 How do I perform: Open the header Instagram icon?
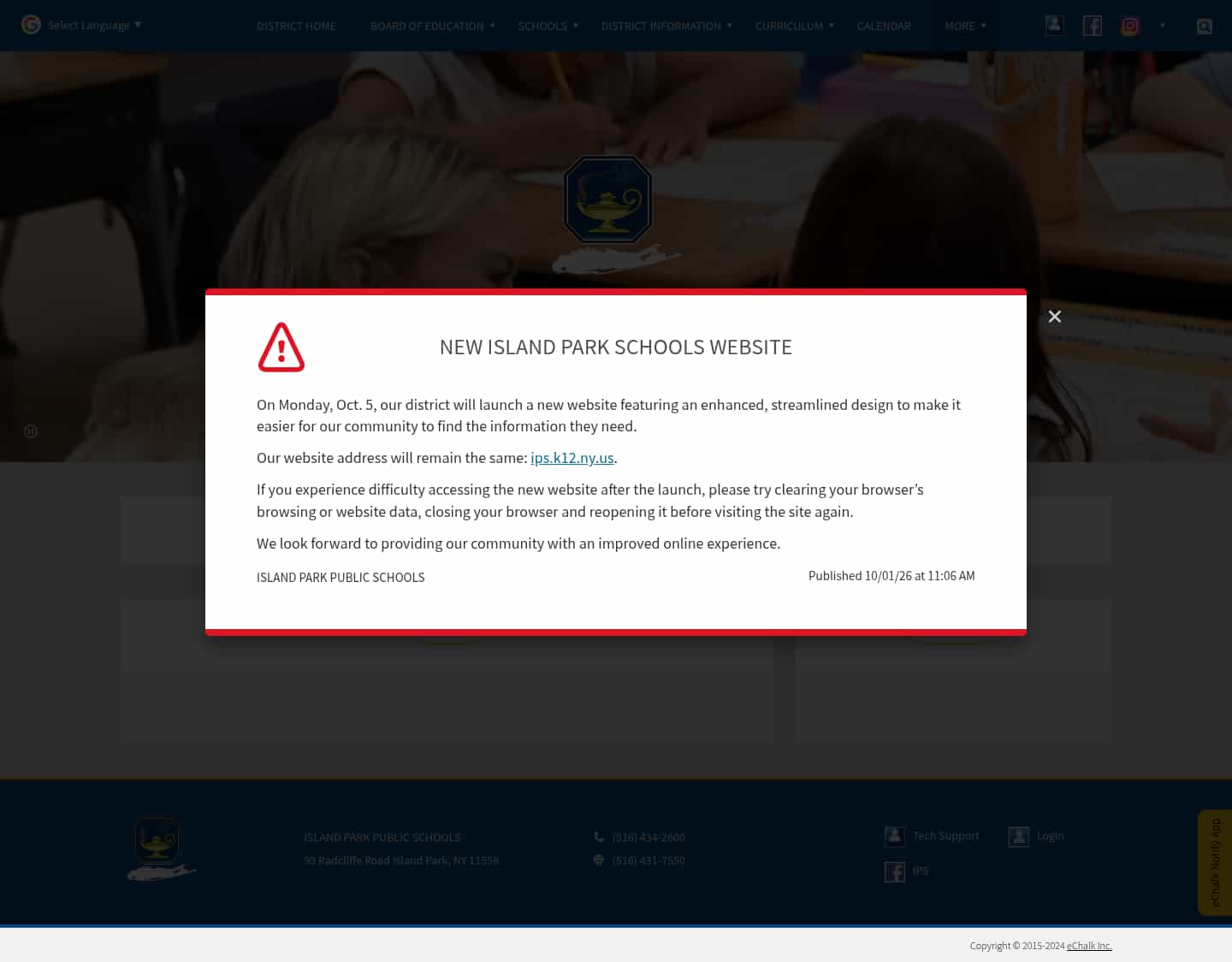coord(1130,26)
